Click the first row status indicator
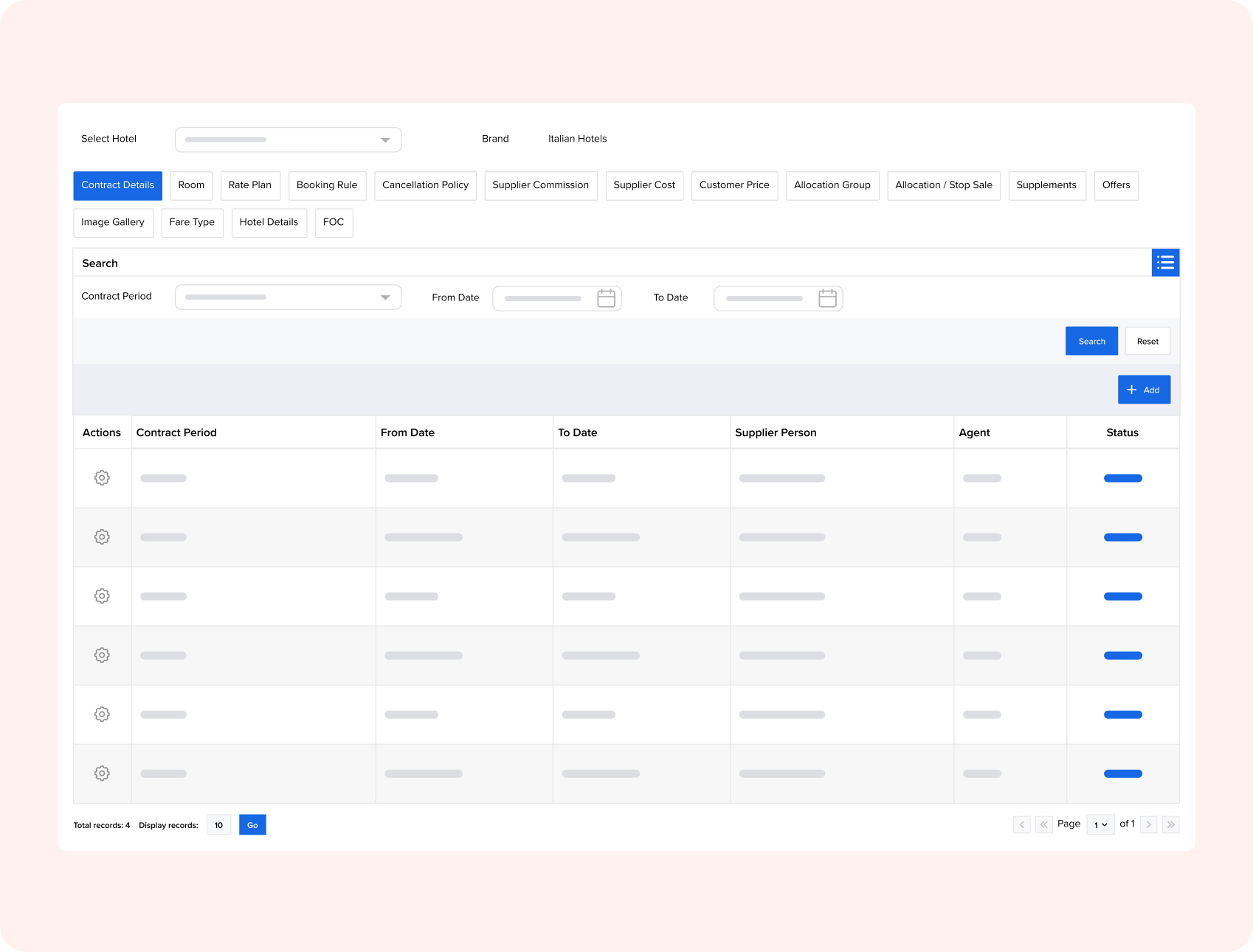The height and width of the screenshot is (952, 1253). [x=1122, y=478]
